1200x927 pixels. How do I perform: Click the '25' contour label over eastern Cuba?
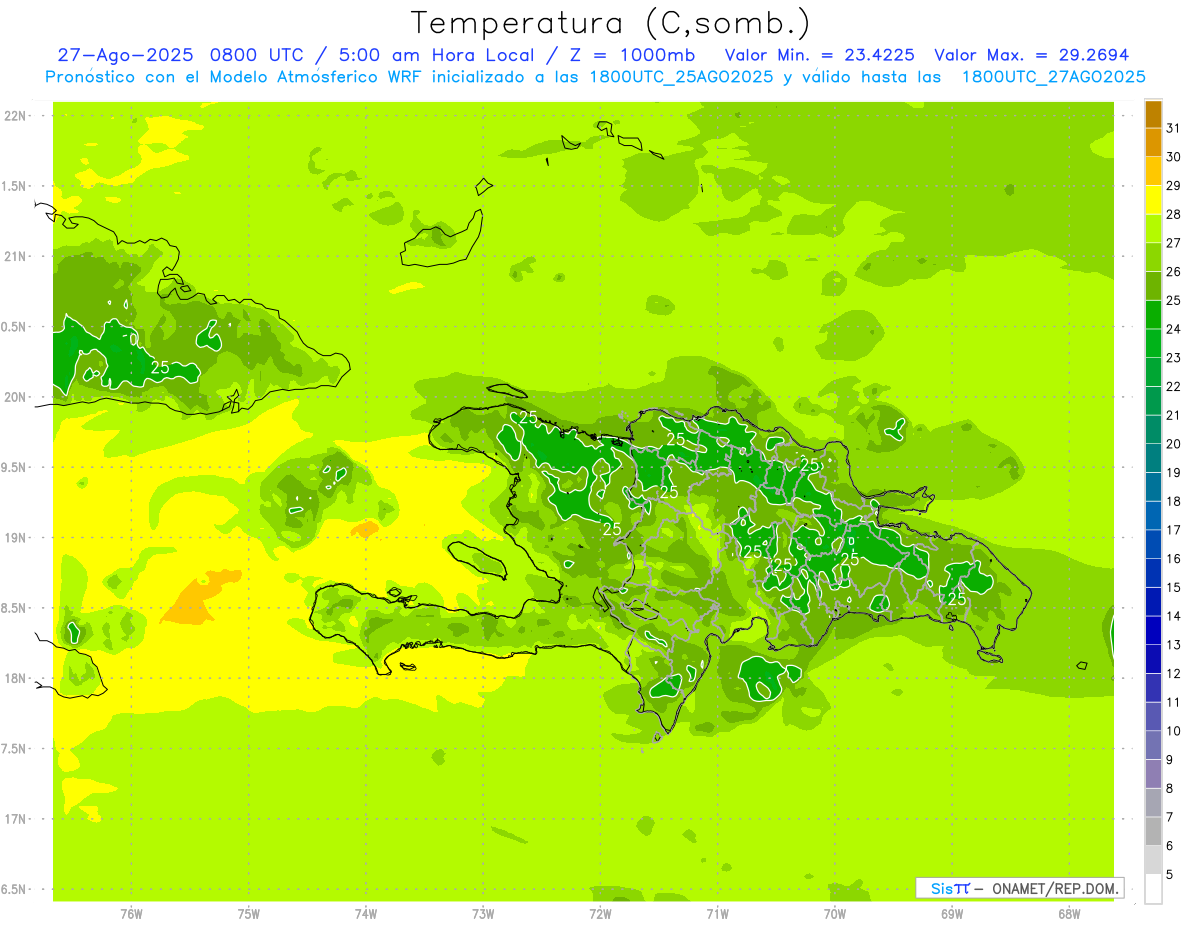(160, 367)
